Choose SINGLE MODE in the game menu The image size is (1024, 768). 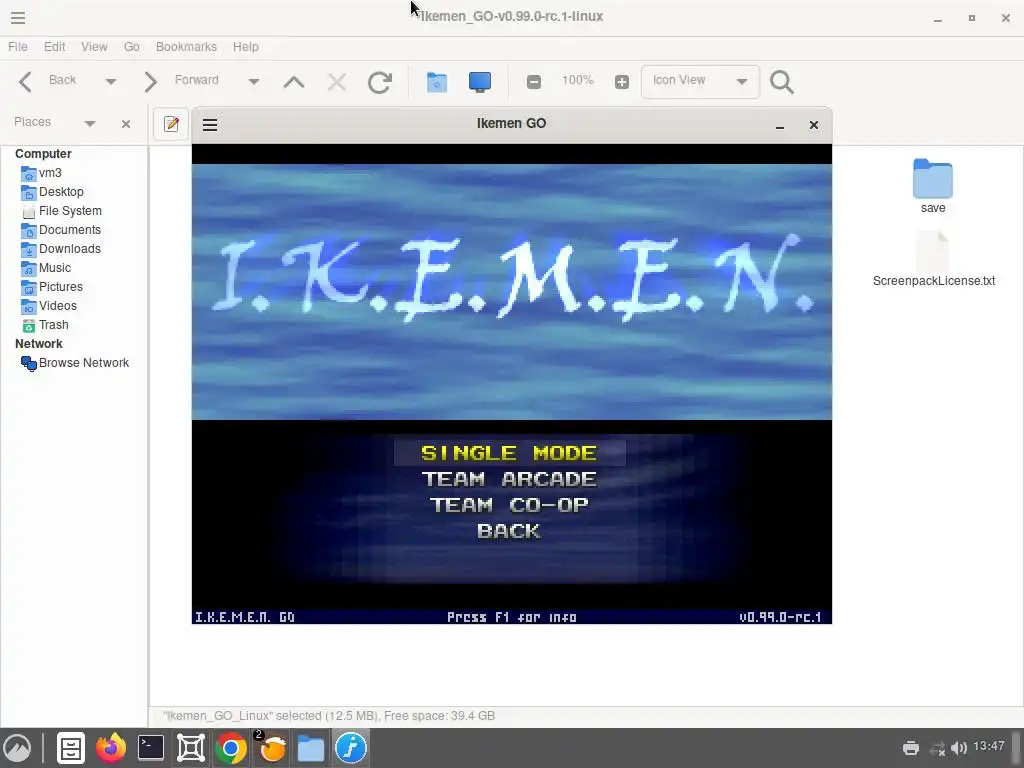click(509, 453)
